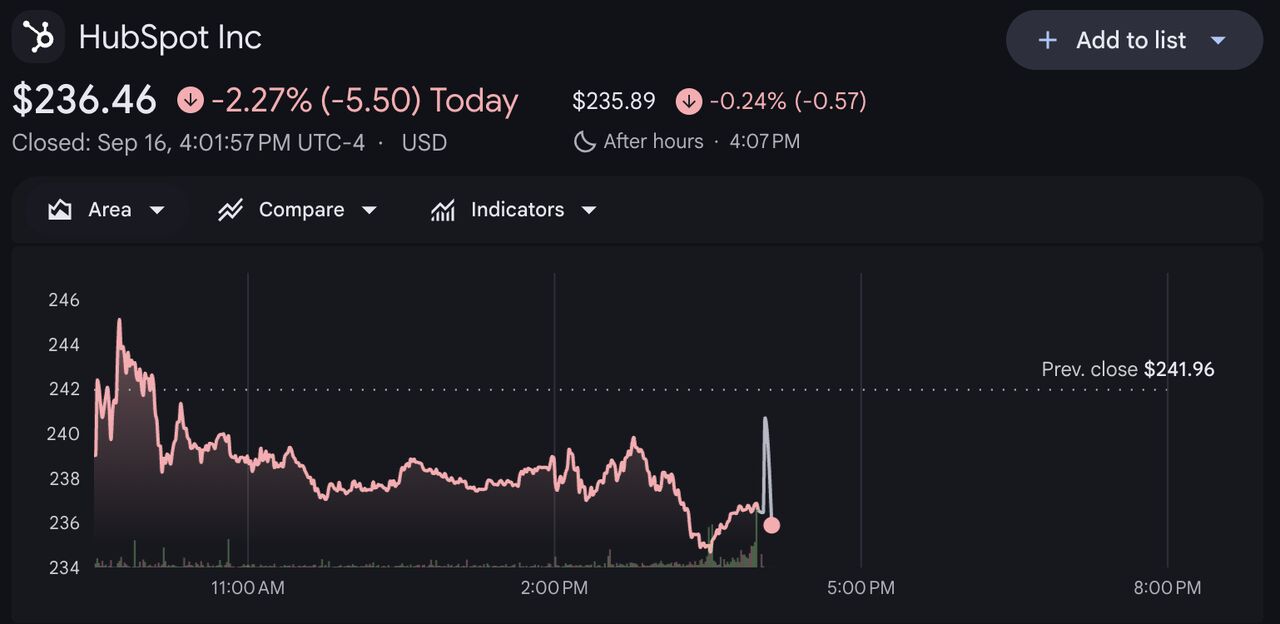The width and height of the screenshot is (1280, 624).
Task: Click the Area chart type icon
Action: [60, 210]
